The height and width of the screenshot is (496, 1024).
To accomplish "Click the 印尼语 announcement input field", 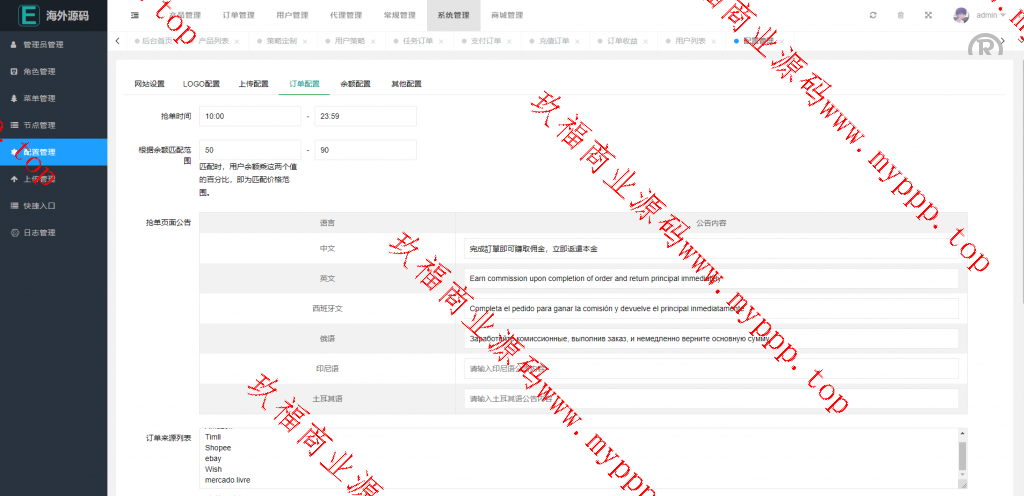I will [x=711, y=369].
